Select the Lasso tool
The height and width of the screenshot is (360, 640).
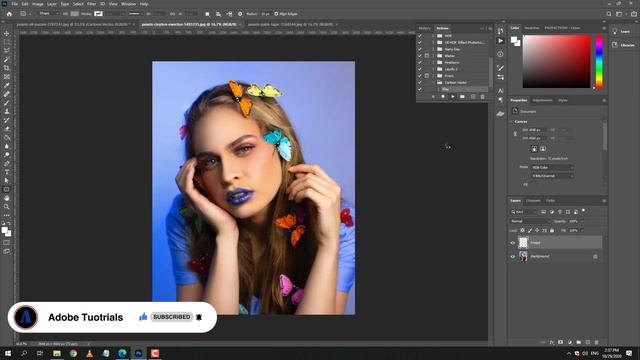coord(7,51)
